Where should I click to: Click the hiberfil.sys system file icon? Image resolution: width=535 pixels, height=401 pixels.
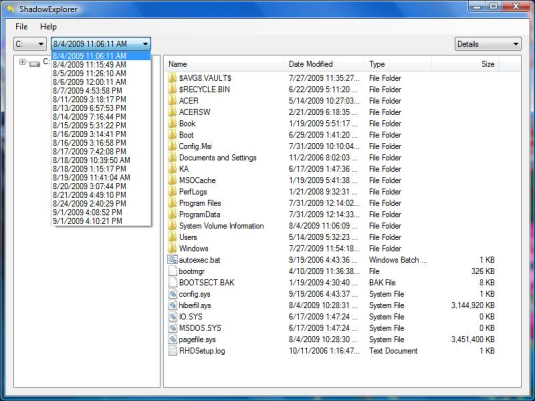(x=172, y=305)
